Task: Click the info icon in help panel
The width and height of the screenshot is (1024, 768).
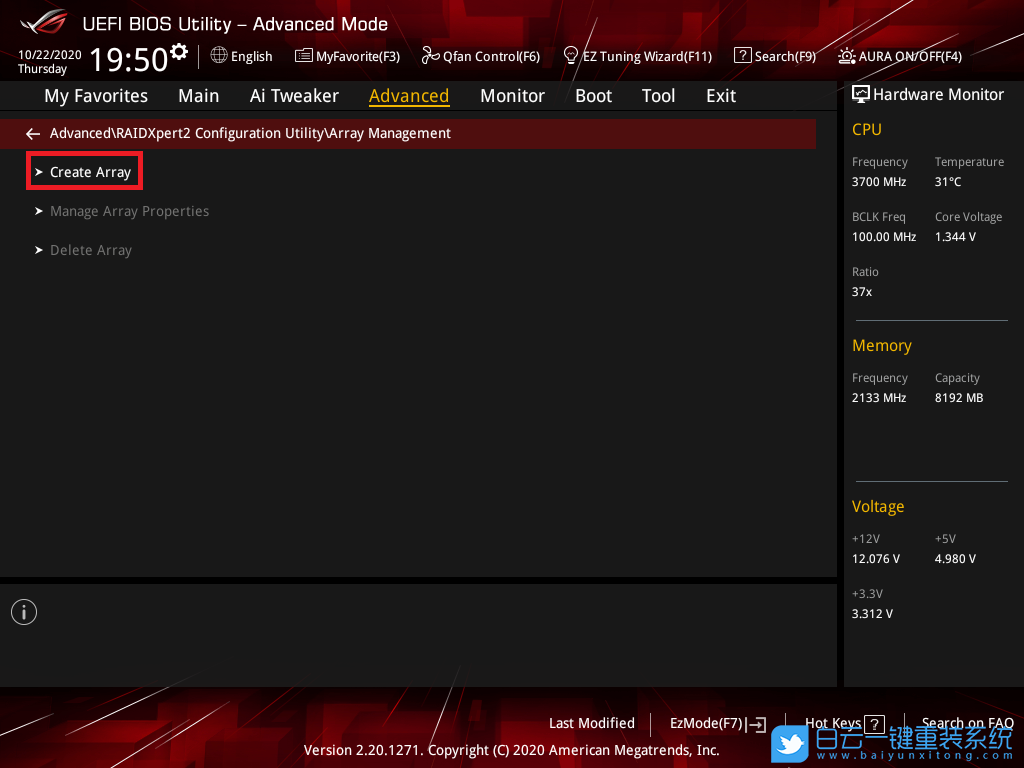Action: pos(24,612)
